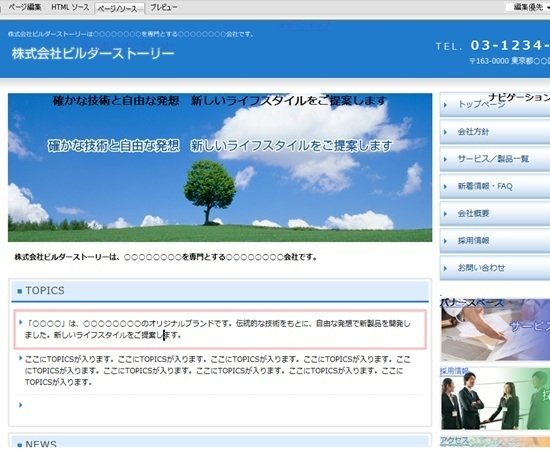Screen dimensions: 550x452
Task: Open the サービス／製品一覧 navigation link
Action: coord(495,159)
